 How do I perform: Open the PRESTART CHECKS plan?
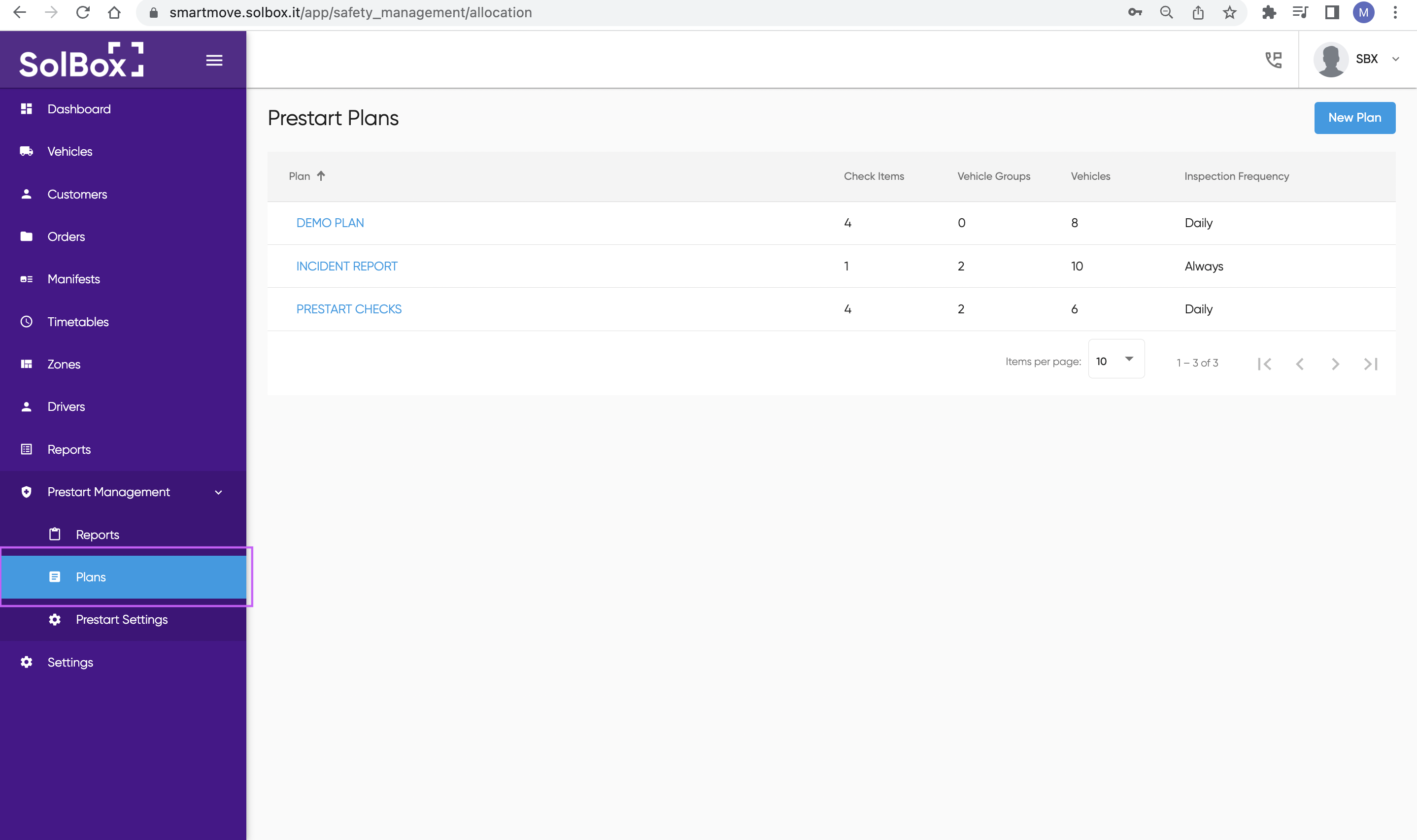tap(349, 309)
